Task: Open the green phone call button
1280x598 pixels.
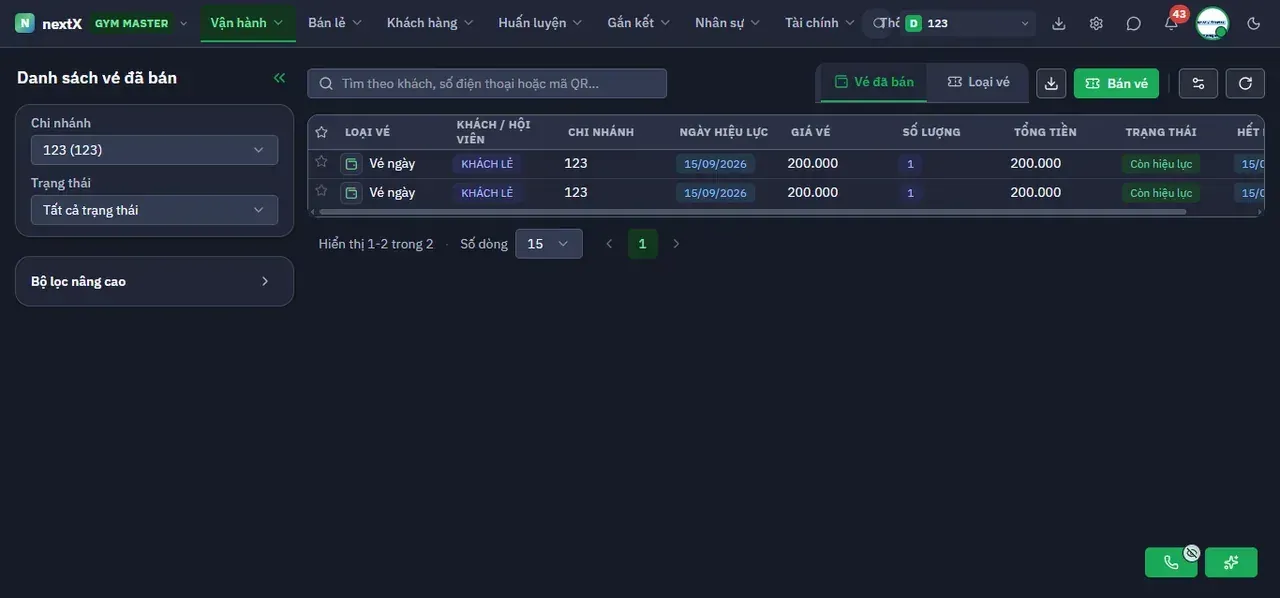Action: pos(1171,562)
